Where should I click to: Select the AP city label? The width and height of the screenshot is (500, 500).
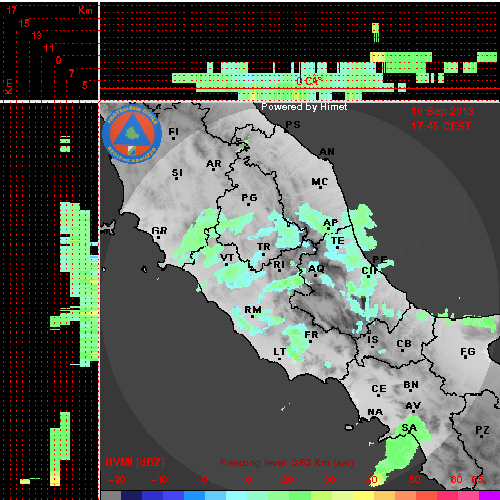331,223
